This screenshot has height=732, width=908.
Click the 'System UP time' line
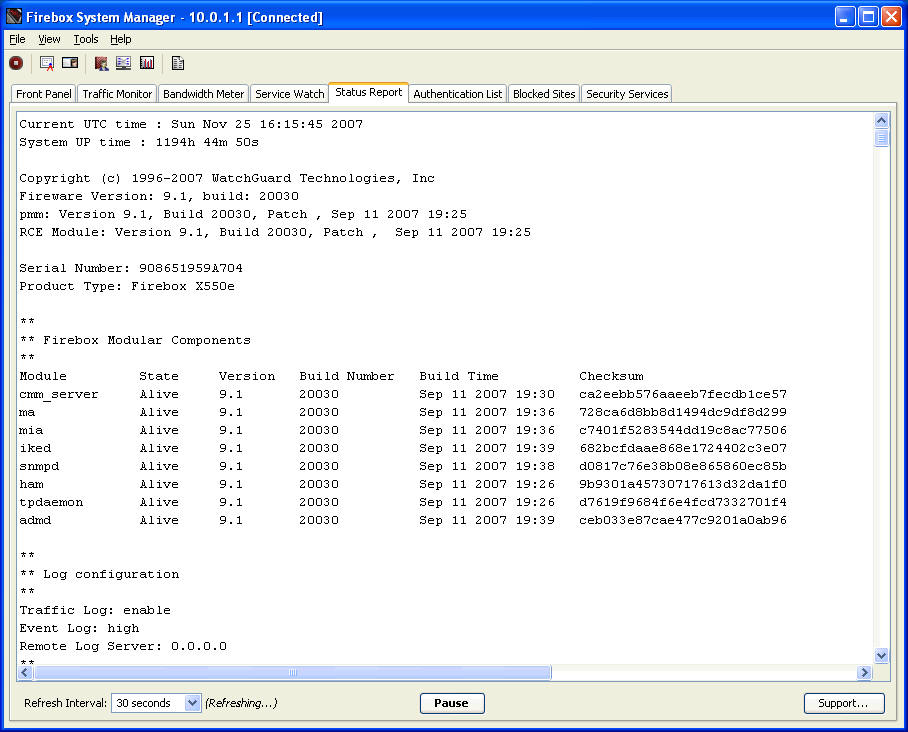139,142
